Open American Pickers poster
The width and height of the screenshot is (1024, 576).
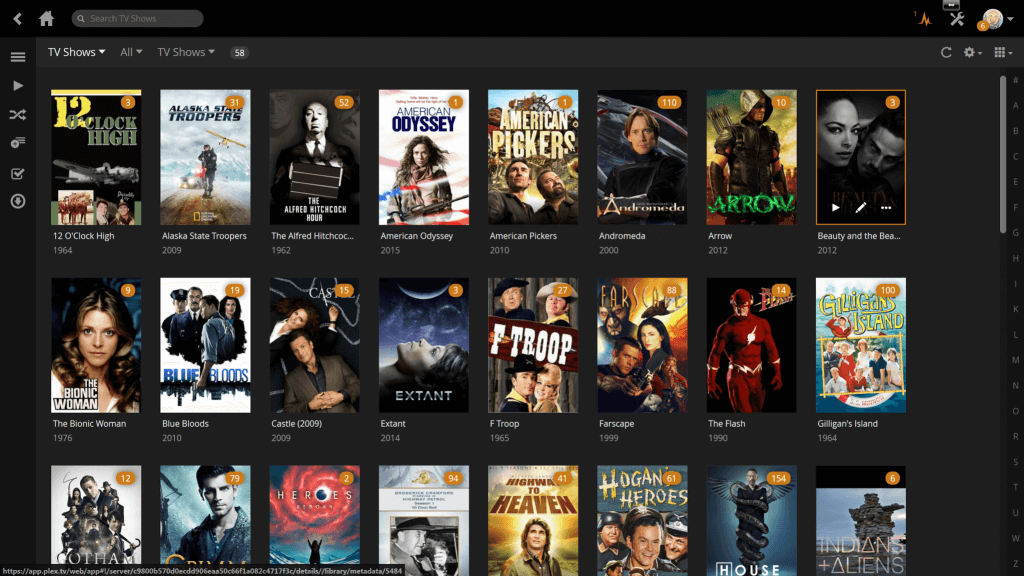pyautogui.click(x=533, y=157)
